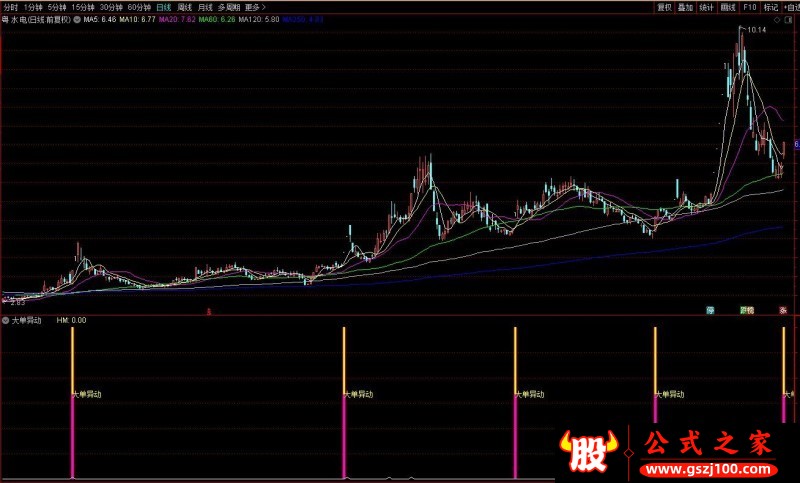Select the 1分钟 period tab
The image size is (800, 483).
(x=33, y=7)
